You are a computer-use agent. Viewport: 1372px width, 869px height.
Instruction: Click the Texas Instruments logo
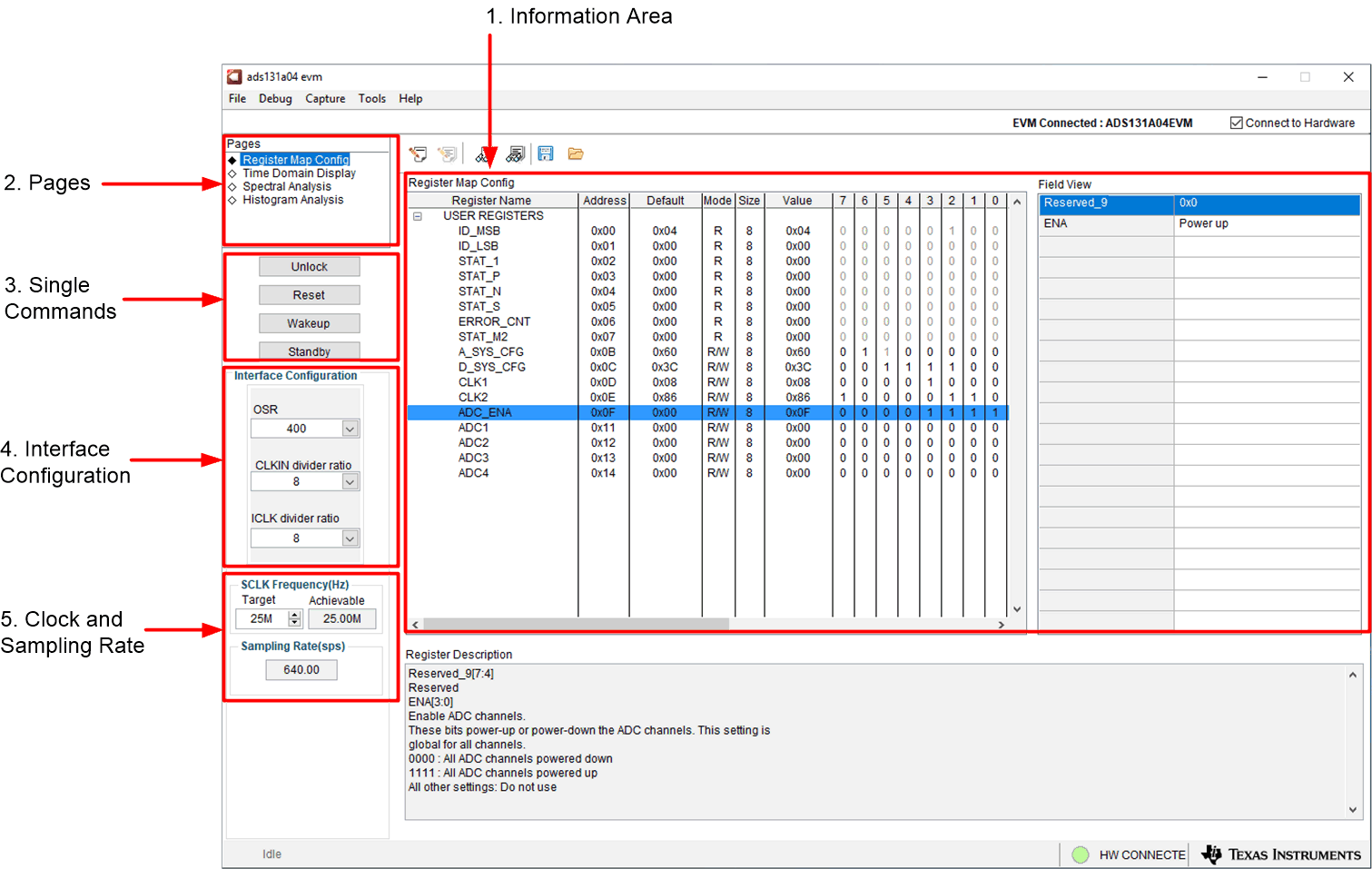[1281, 854]
